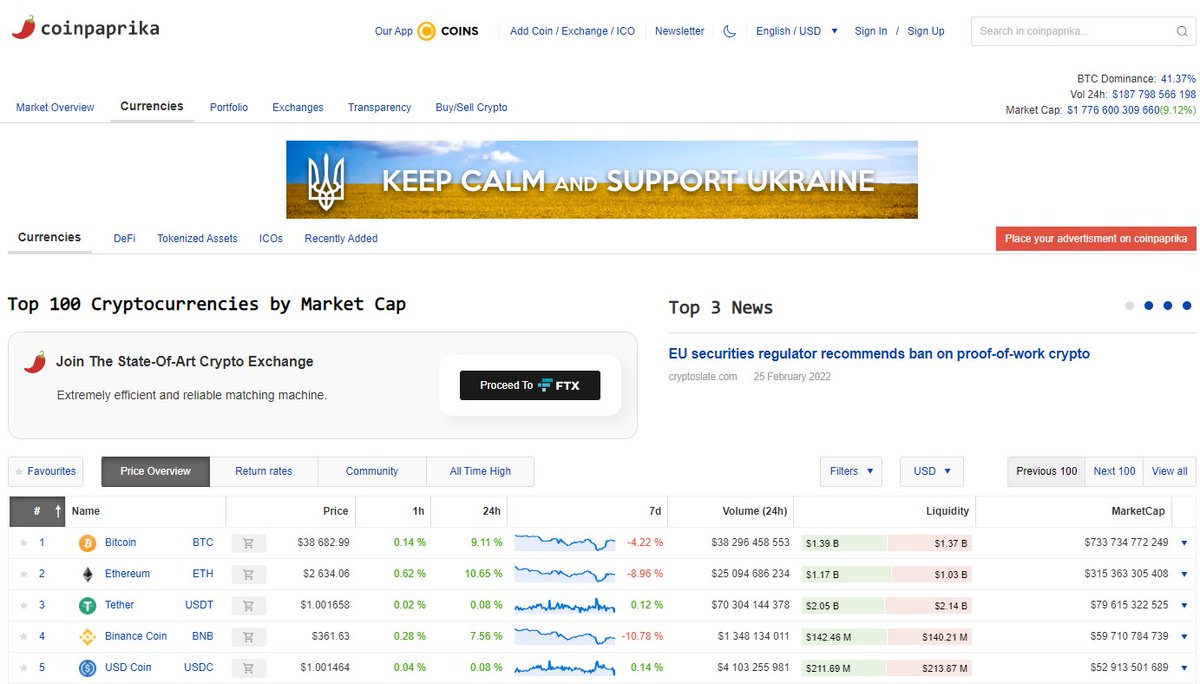
Task: Click the Binance Coin BNB logo
Action: pos(88,636)
